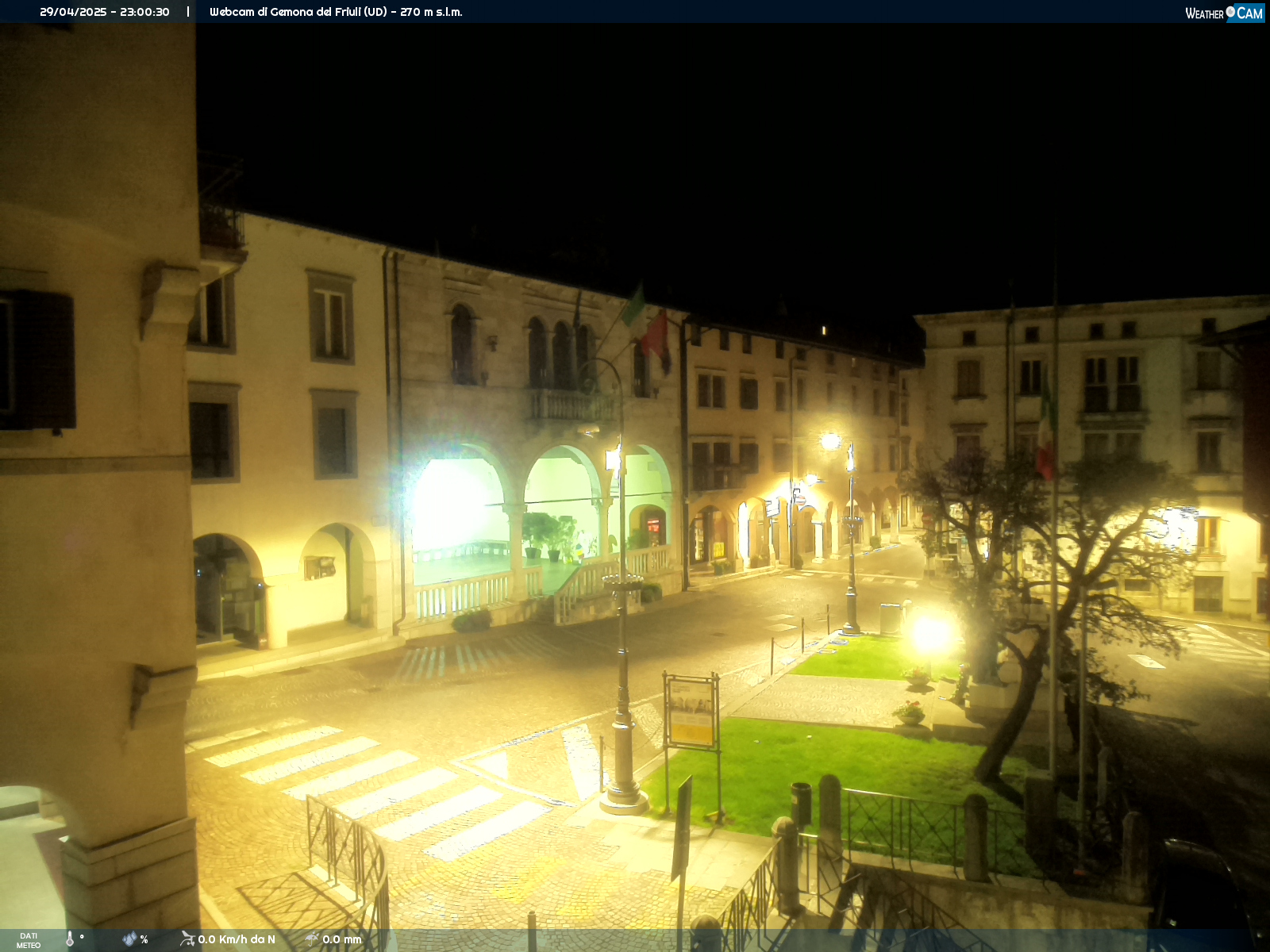Image resolution: width=1270 pixels, height=952 pixels.
Task: Click the timestamp 29/04/2025 - 23:00:30
Action: [x=105, y=12]
